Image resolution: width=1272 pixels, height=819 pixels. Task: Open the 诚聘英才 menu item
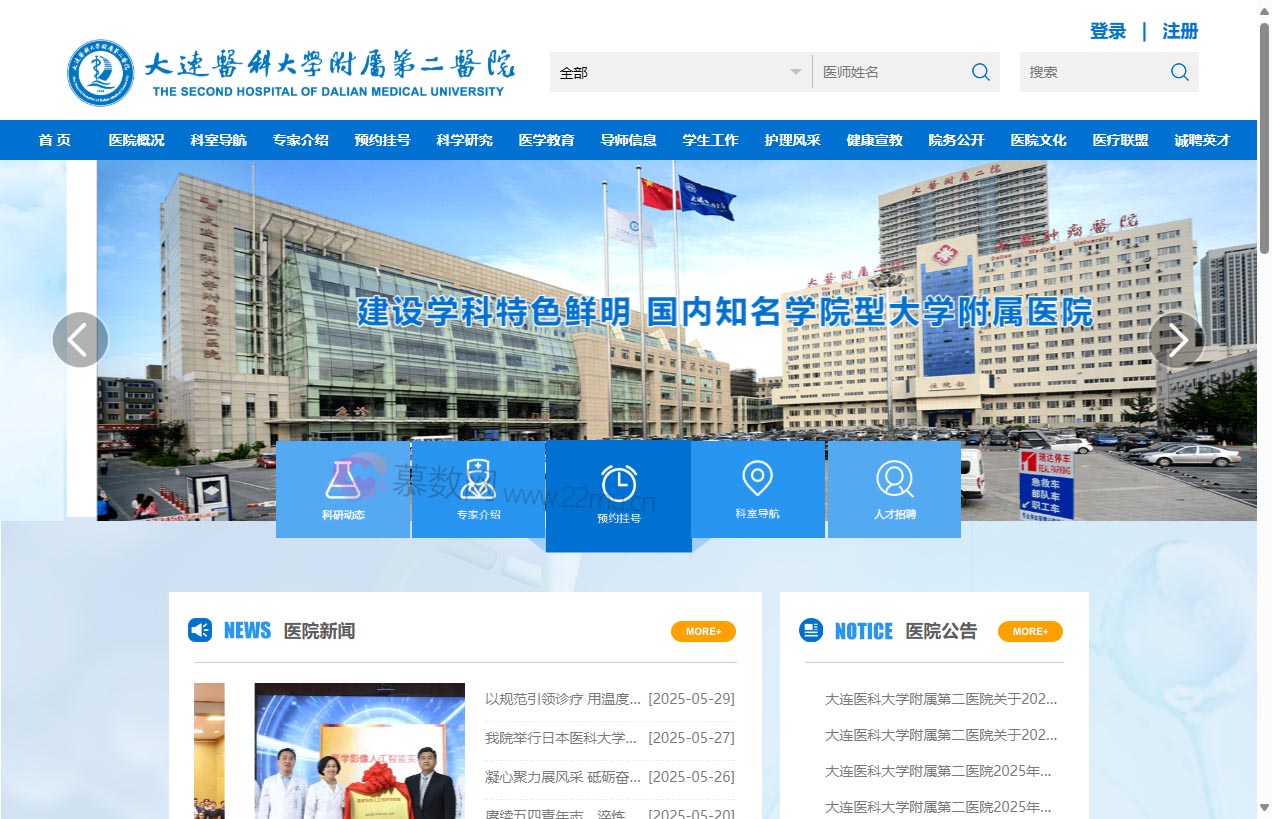click(1202, 140)
